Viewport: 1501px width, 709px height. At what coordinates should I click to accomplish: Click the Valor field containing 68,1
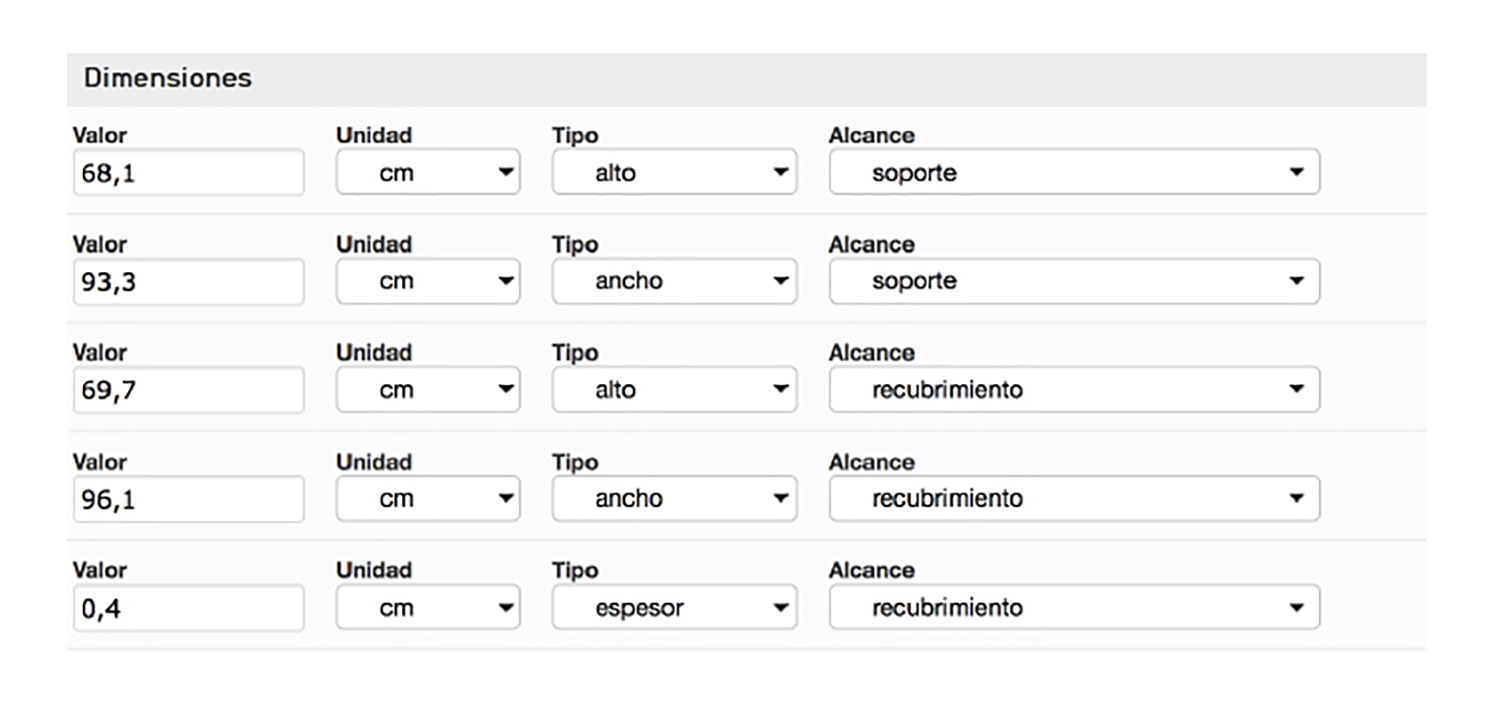click(x=188, y=173)
